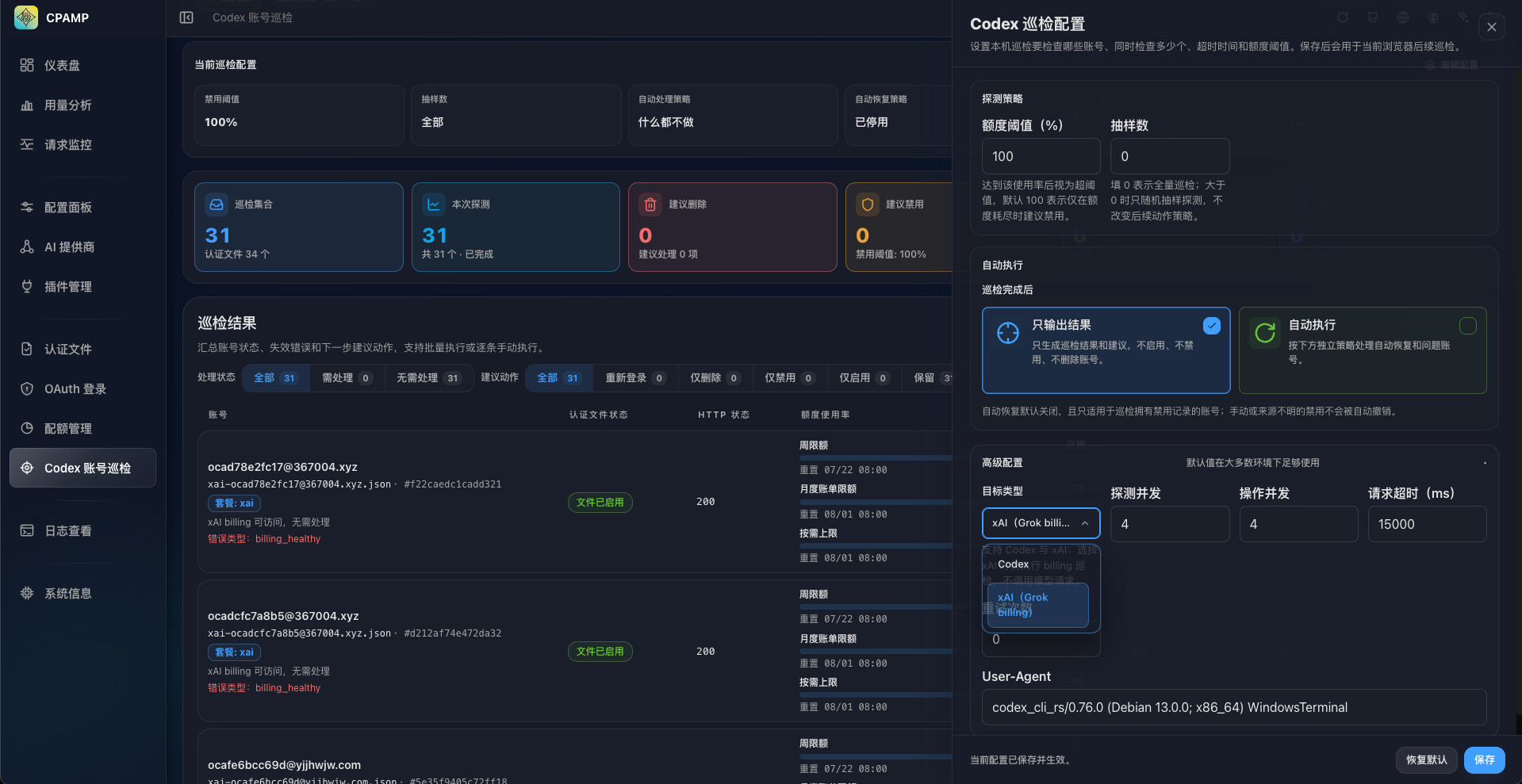This screenshot has width=1522, height=784.
Task: Click the 建议删除 trash icon
Action: pyautogui.click(x=650, y=205)
